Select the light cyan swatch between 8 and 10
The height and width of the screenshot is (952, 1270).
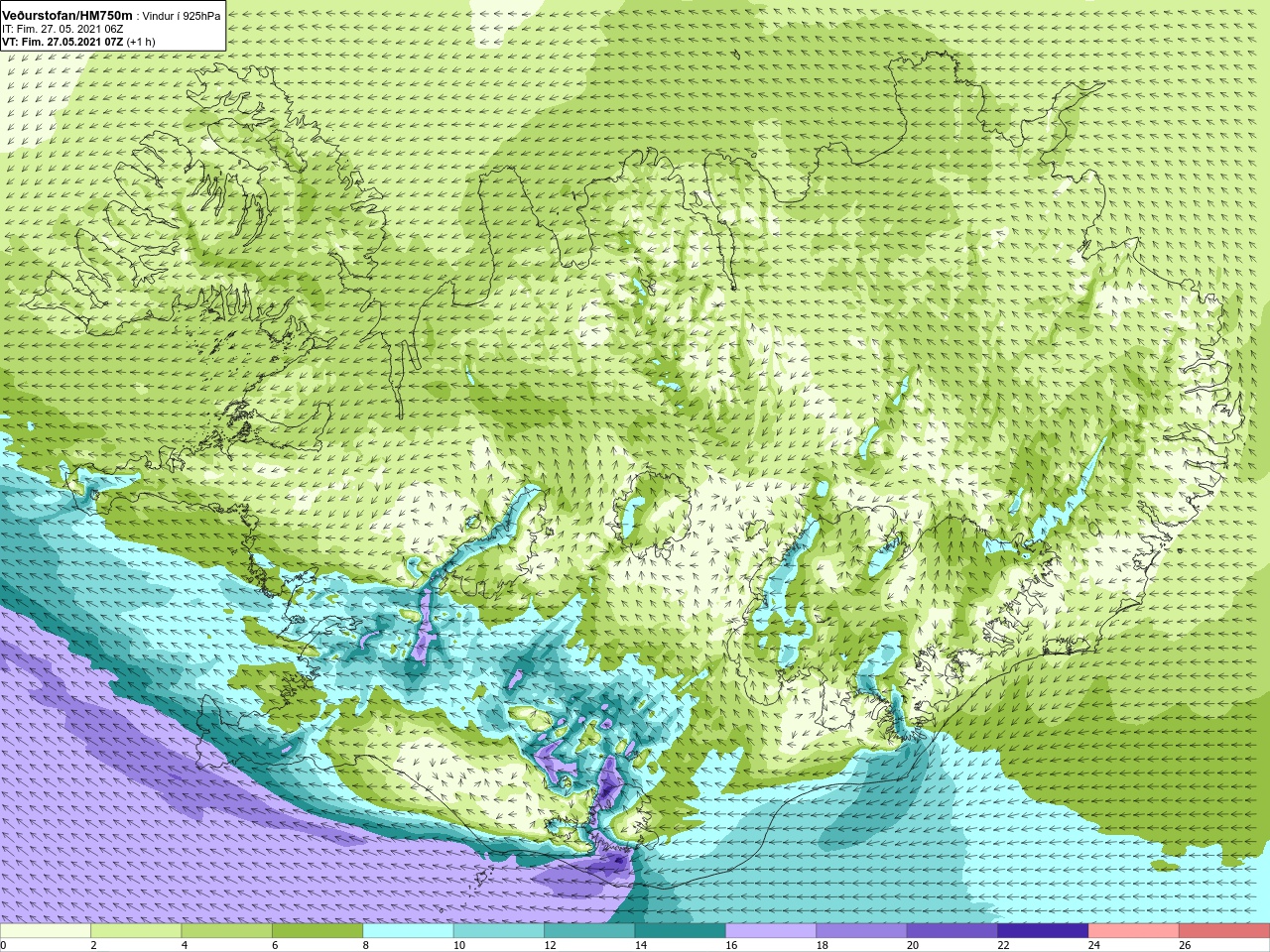pos(408,931)
